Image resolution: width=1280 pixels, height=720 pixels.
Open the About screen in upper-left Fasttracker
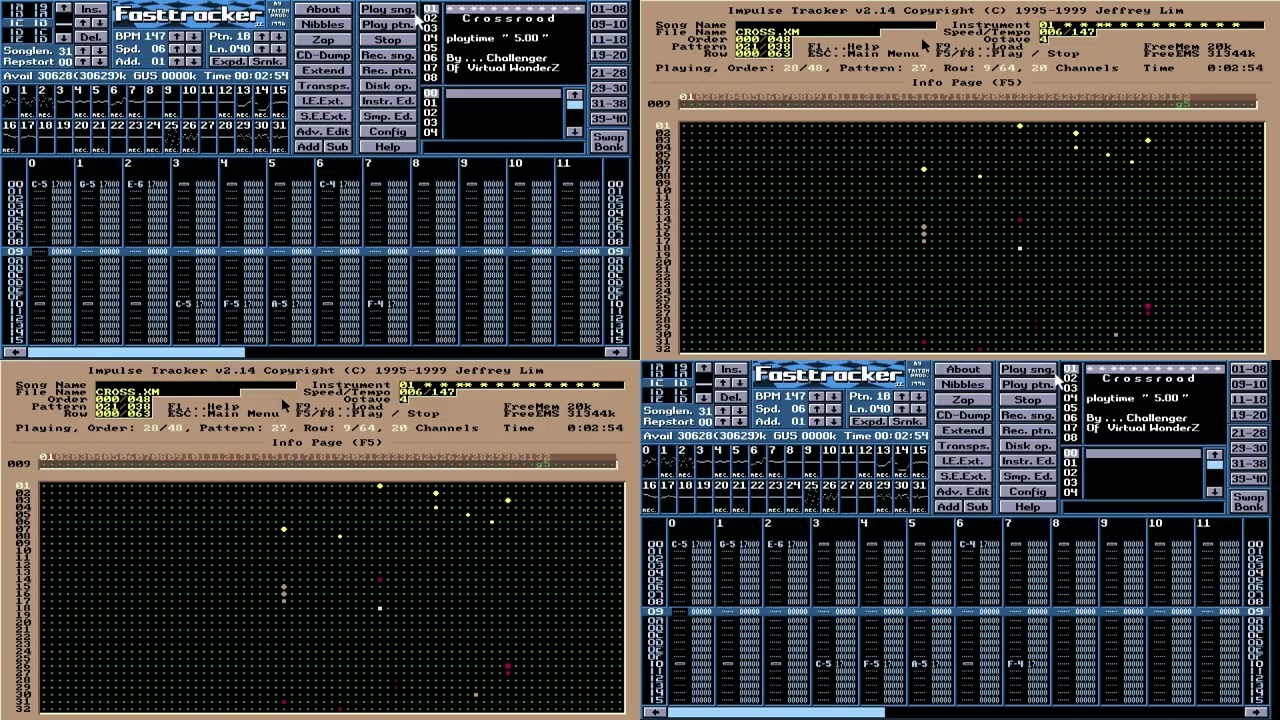(x=324, y=9)
